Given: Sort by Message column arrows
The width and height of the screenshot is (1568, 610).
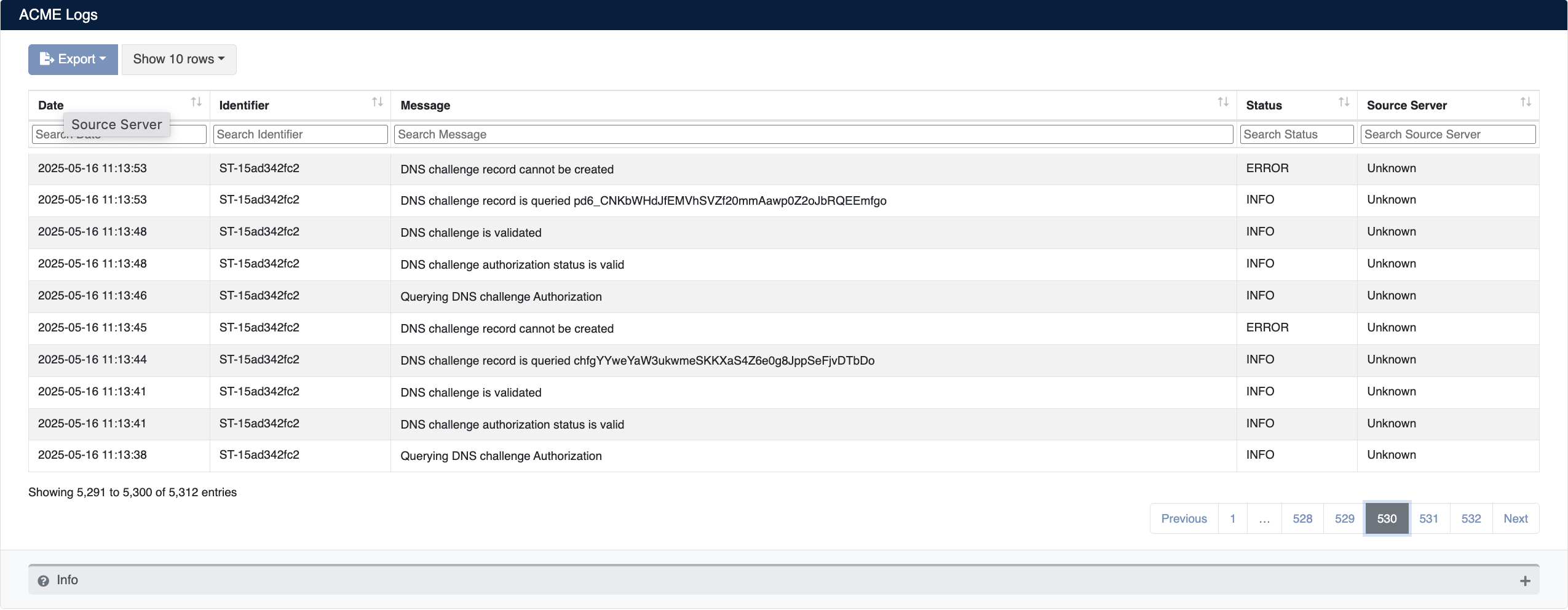Looking at the screenshot, I should click(1223, 102).
